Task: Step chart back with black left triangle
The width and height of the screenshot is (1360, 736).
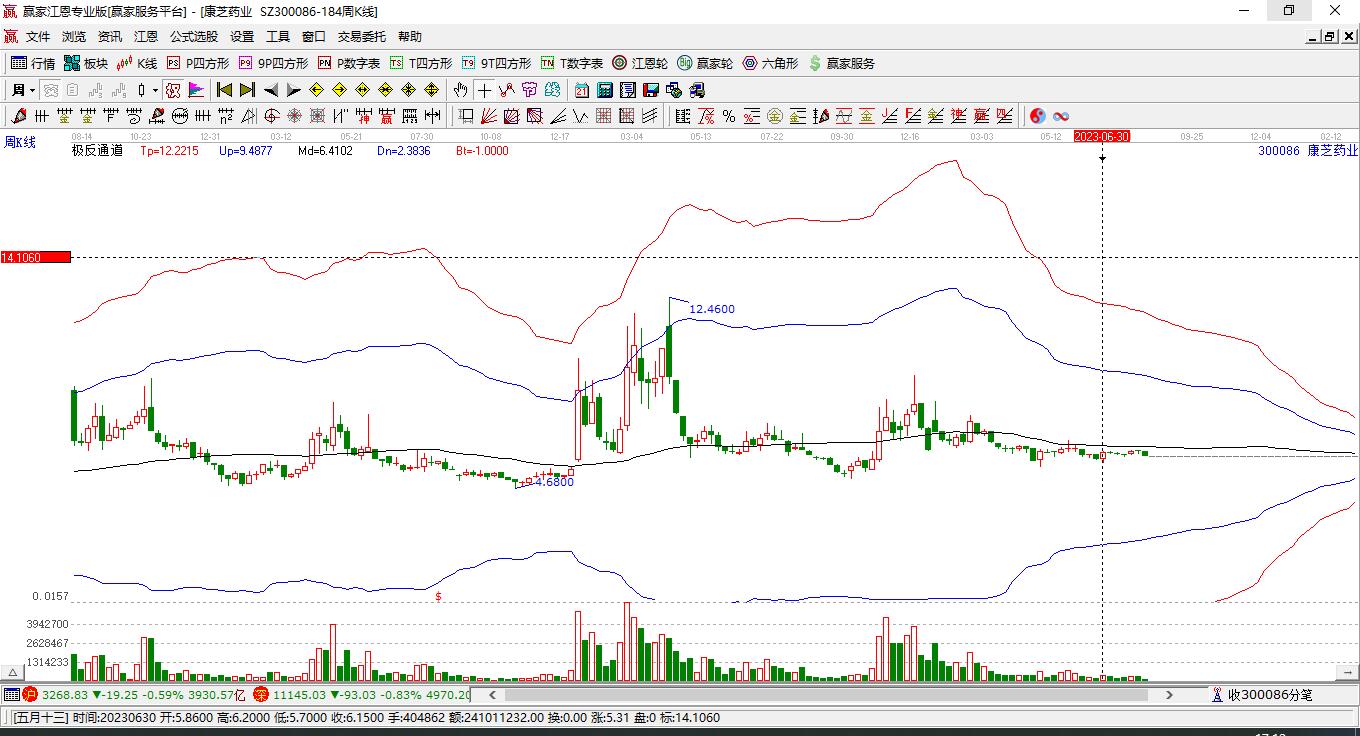Action: point(271,90)
